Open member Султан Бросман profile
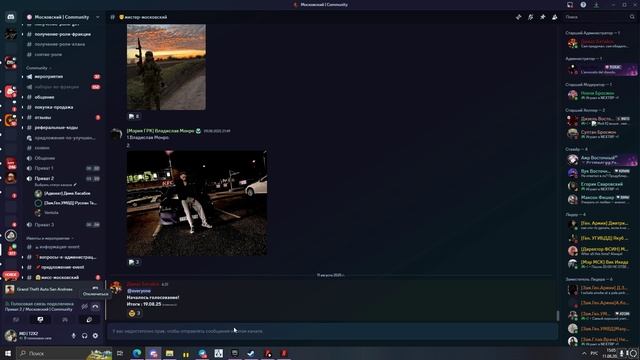This screenshot has width=640, height=360. [600, 134]
